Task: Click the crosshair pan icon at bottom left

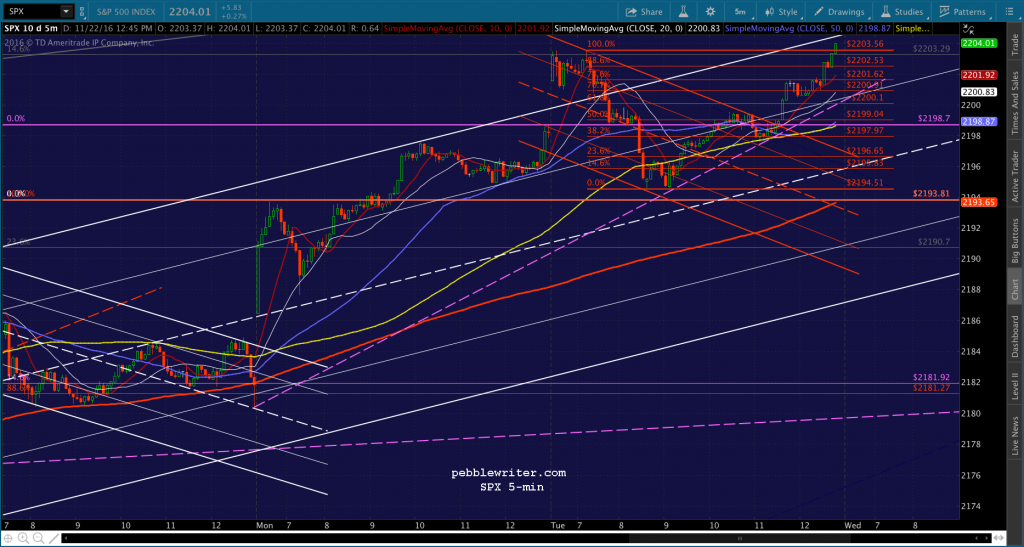Action: point(8,539)
